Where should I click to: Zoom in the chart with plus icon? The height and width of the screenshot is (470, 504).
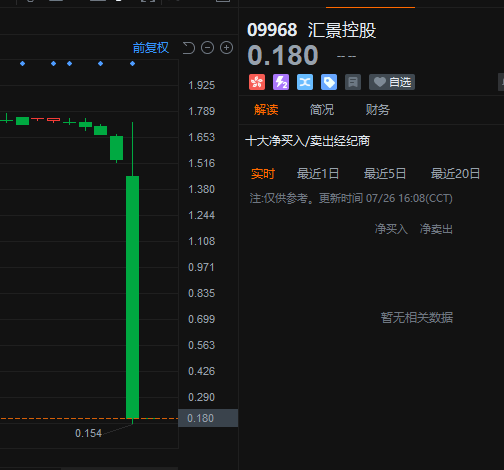click(226, 48)
